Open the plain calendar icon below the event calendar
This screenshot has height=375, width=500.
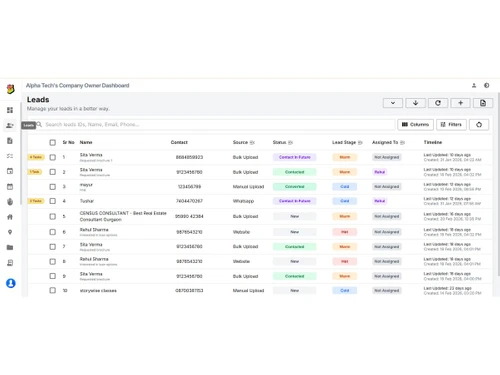pos(10,186)
